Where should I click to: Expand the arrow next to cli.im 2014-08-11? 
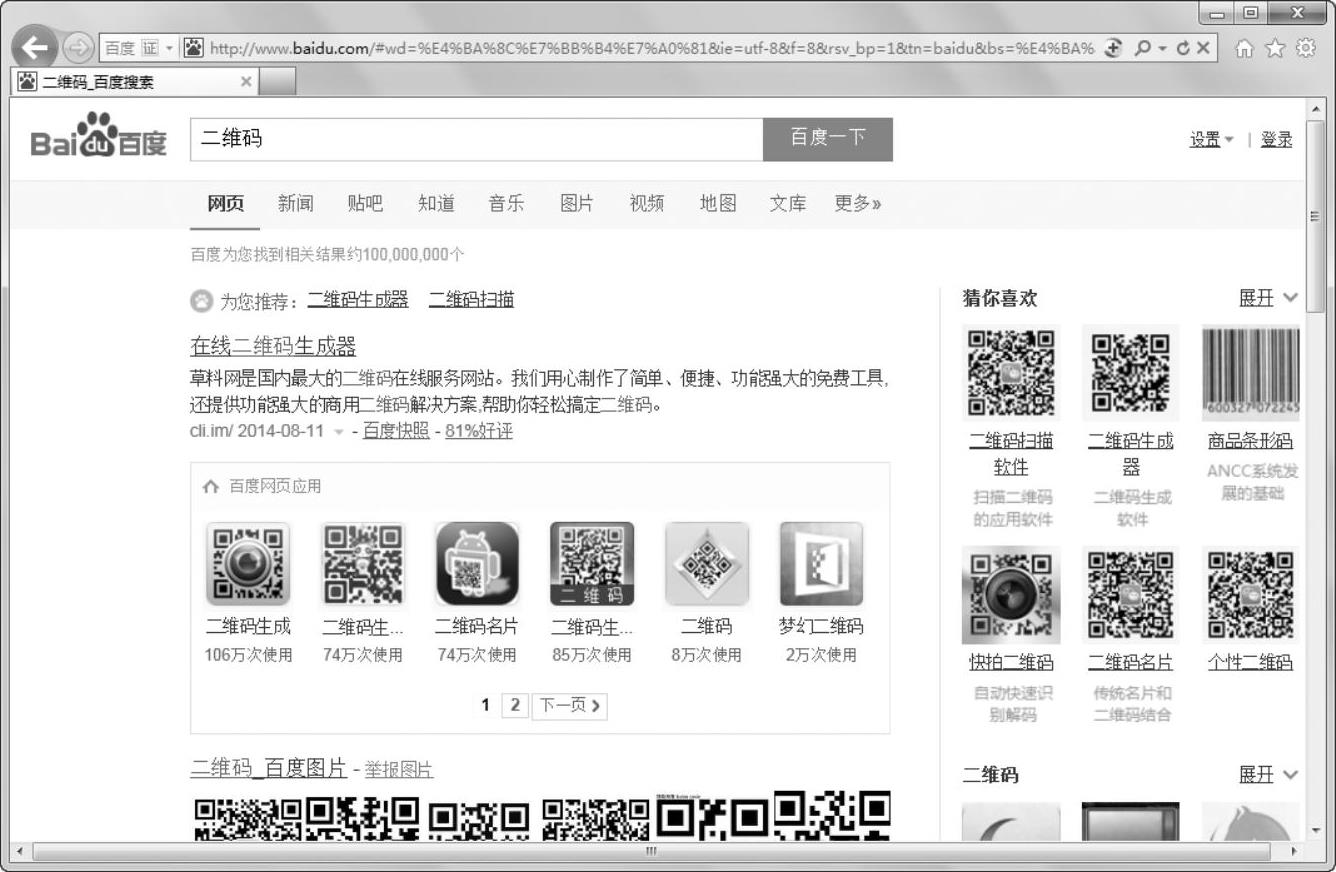339,432
